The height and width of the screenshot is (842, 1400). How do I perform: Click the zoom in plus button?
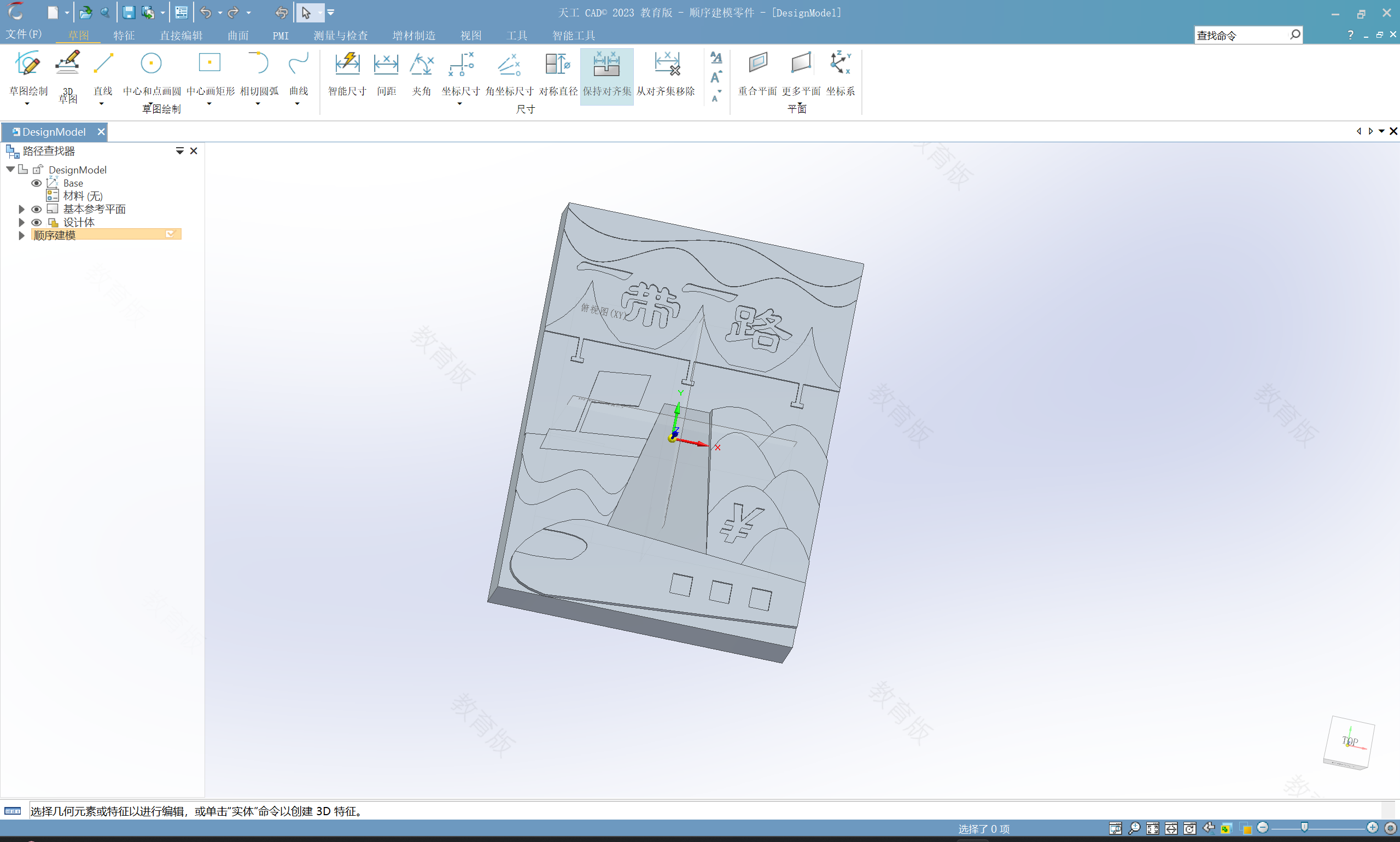[1372, 828]
